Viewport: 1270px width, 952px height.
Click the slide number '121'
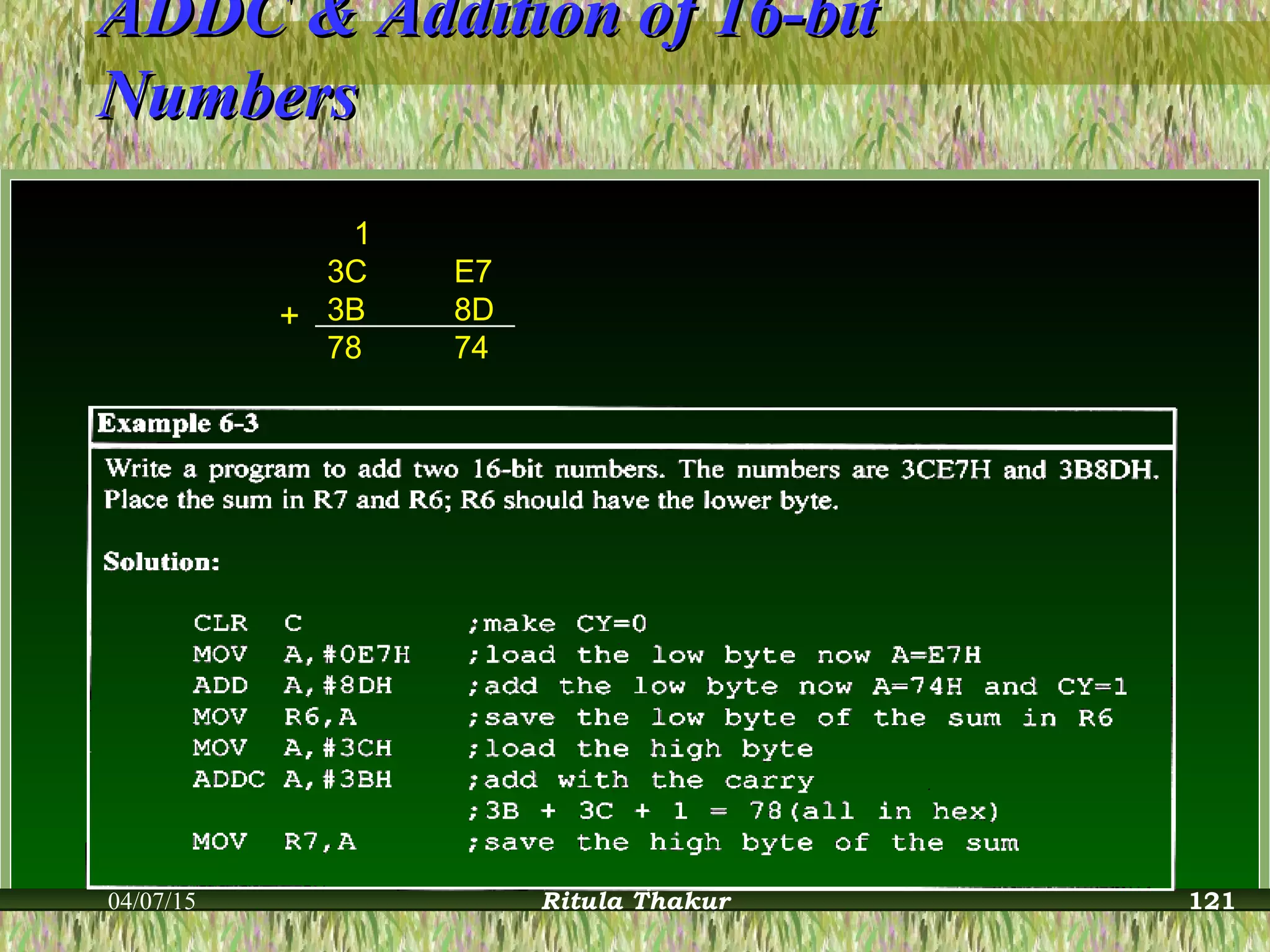pyautogui.click(x=1212, y=901)
